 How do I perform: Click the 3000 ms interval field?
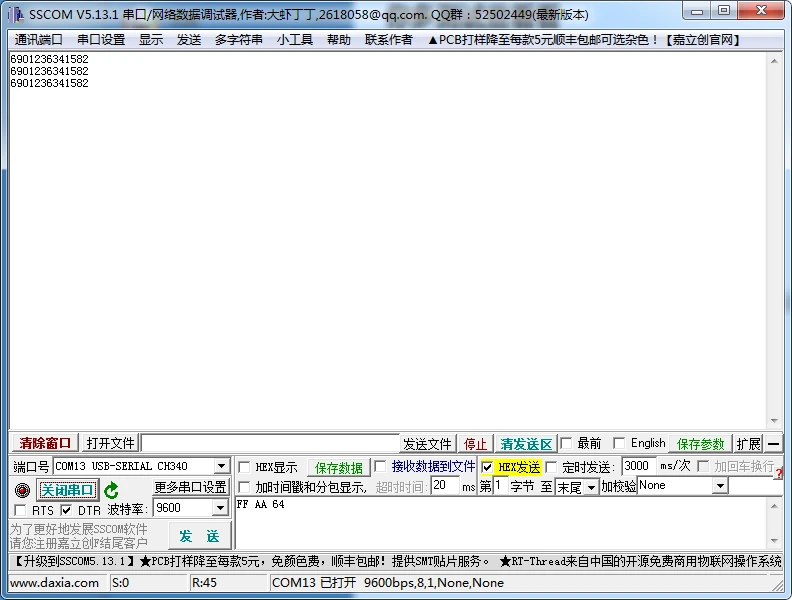638,466
